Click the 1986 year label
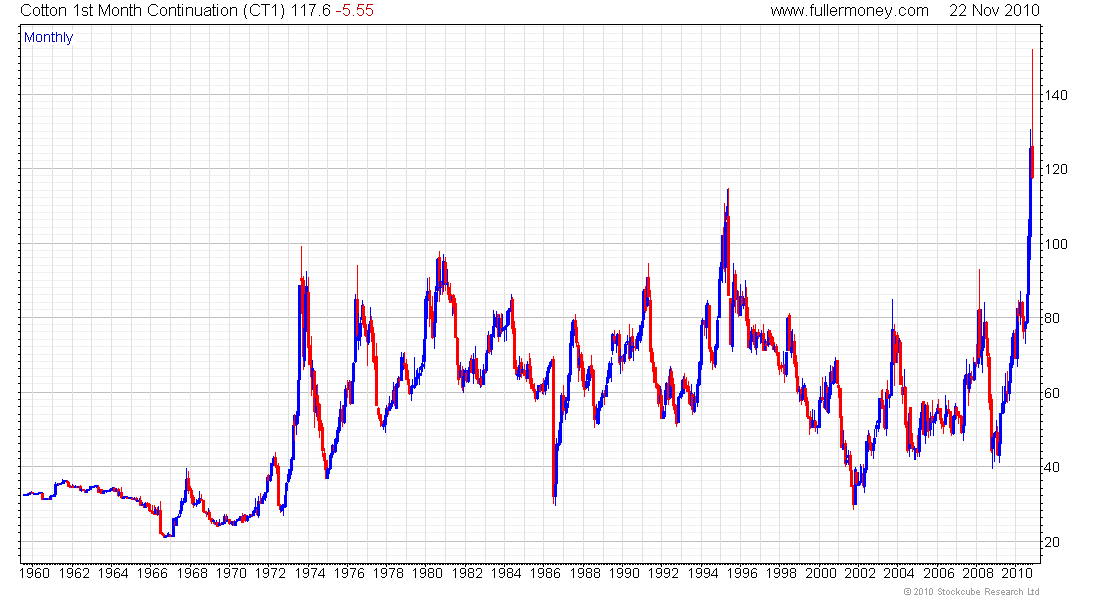Image resolution: width=1100 pixels, height=600 pixels. 545,573
